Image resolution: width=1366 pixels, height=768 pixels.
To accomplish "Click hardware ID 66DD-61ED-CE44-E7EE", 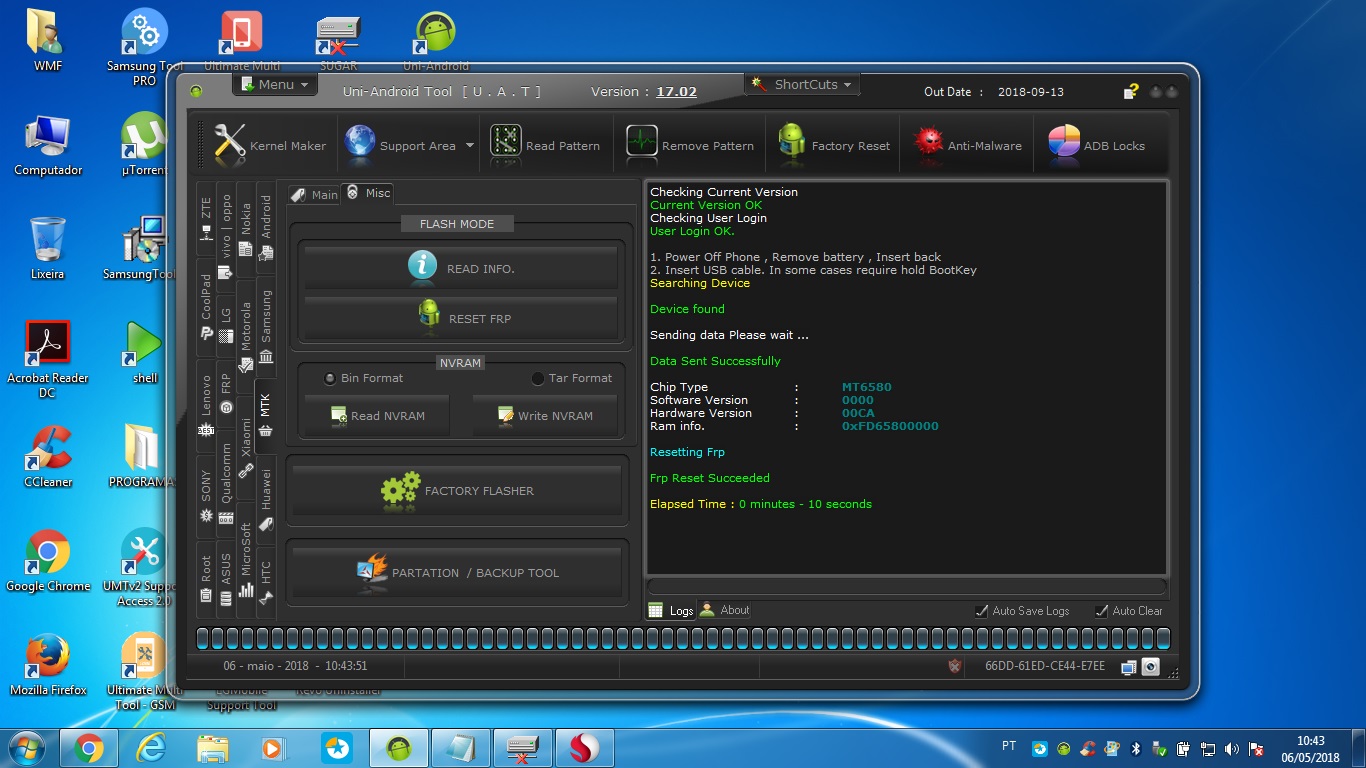I will (1045, 666).
